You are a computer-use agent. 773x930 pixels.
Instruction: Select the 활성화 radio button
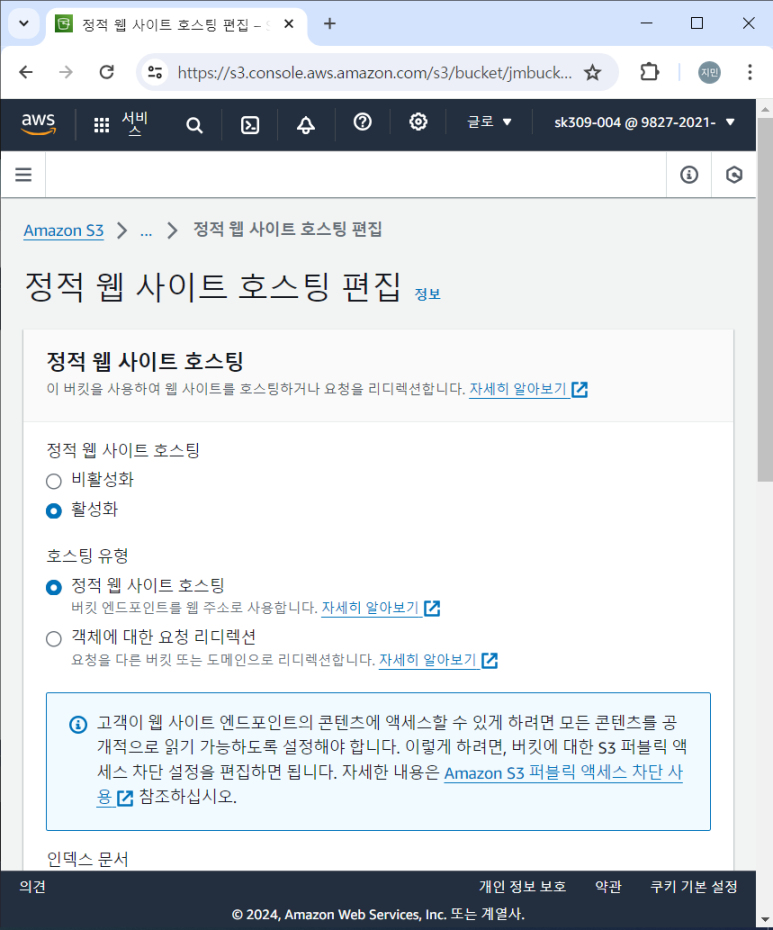click(54, 511)
